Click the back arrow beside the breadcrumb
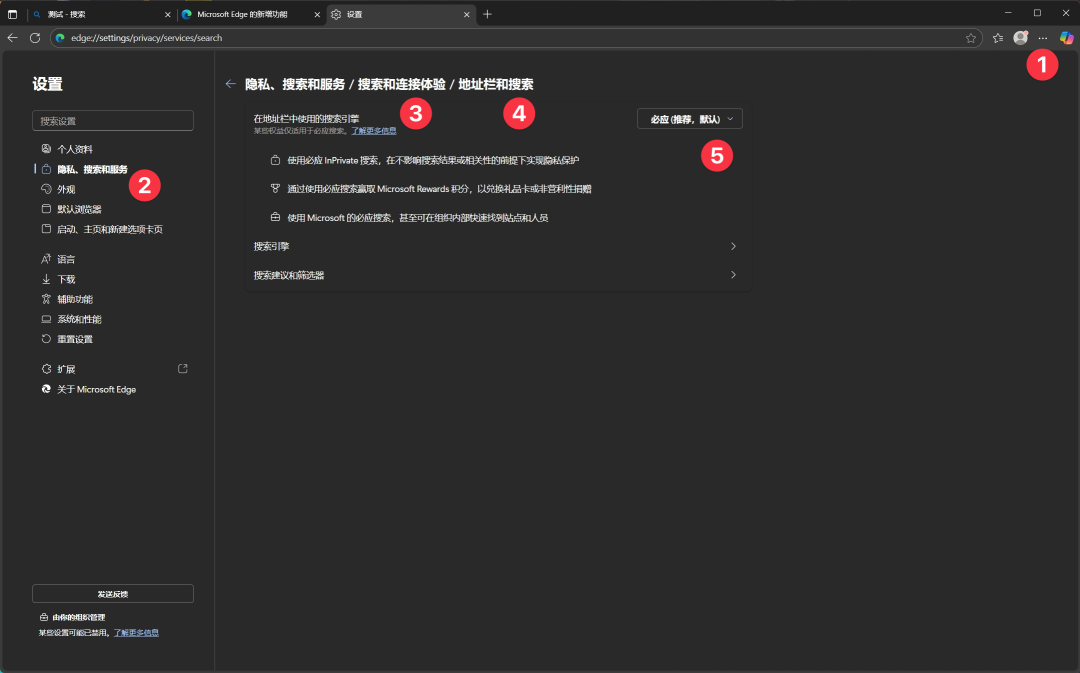This screenshot has width=1080, height=673. click(231, 84)
